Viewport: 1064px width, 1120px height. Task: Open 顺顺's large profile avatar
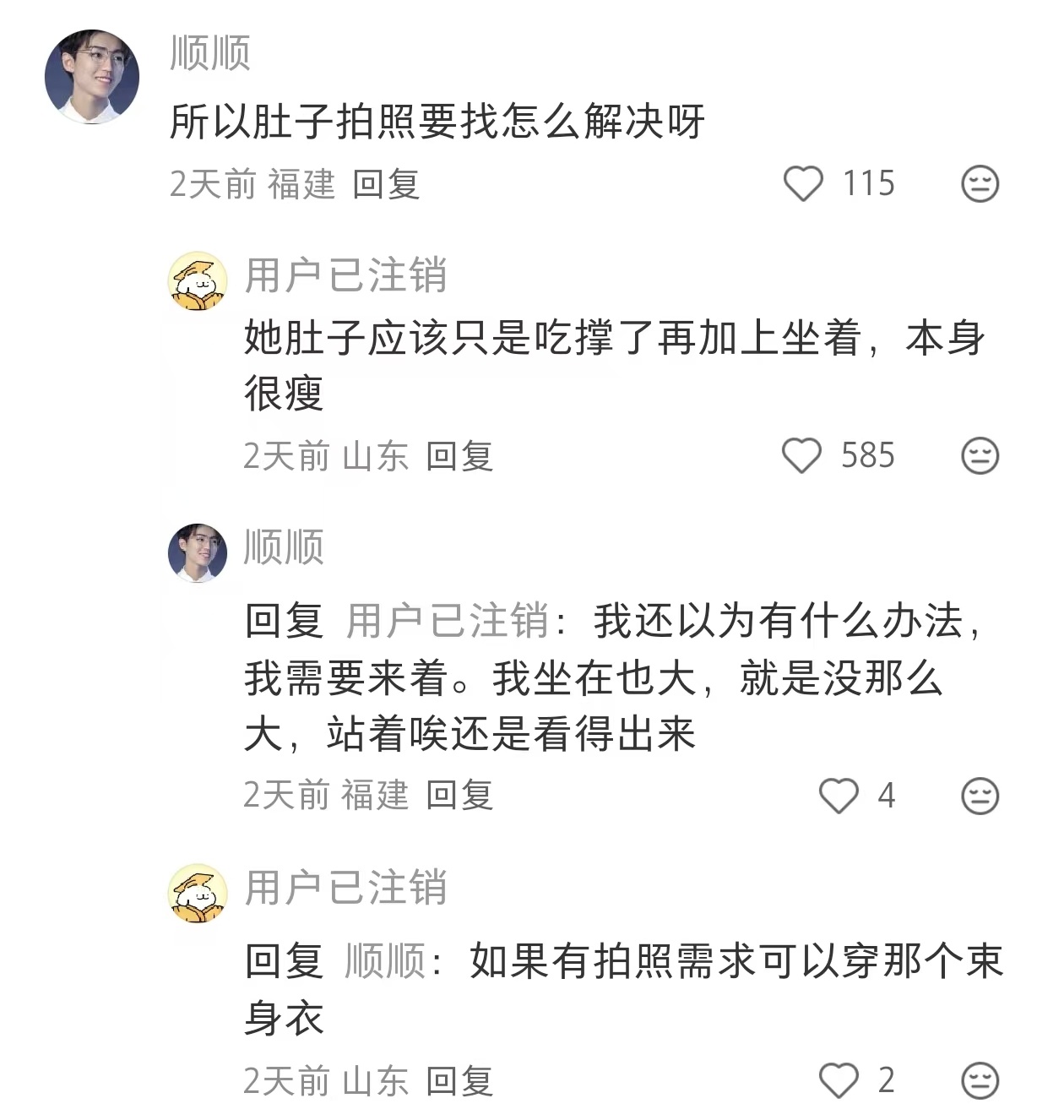click(x=92, y=77)
